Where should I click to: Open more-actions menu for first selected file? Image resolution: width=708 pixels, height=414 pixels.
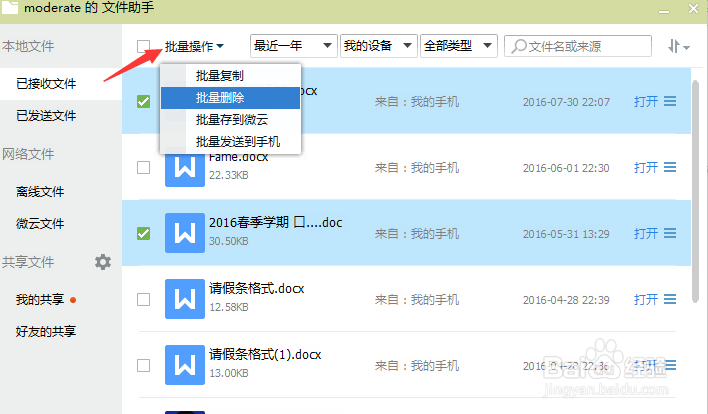coord(670,102)
